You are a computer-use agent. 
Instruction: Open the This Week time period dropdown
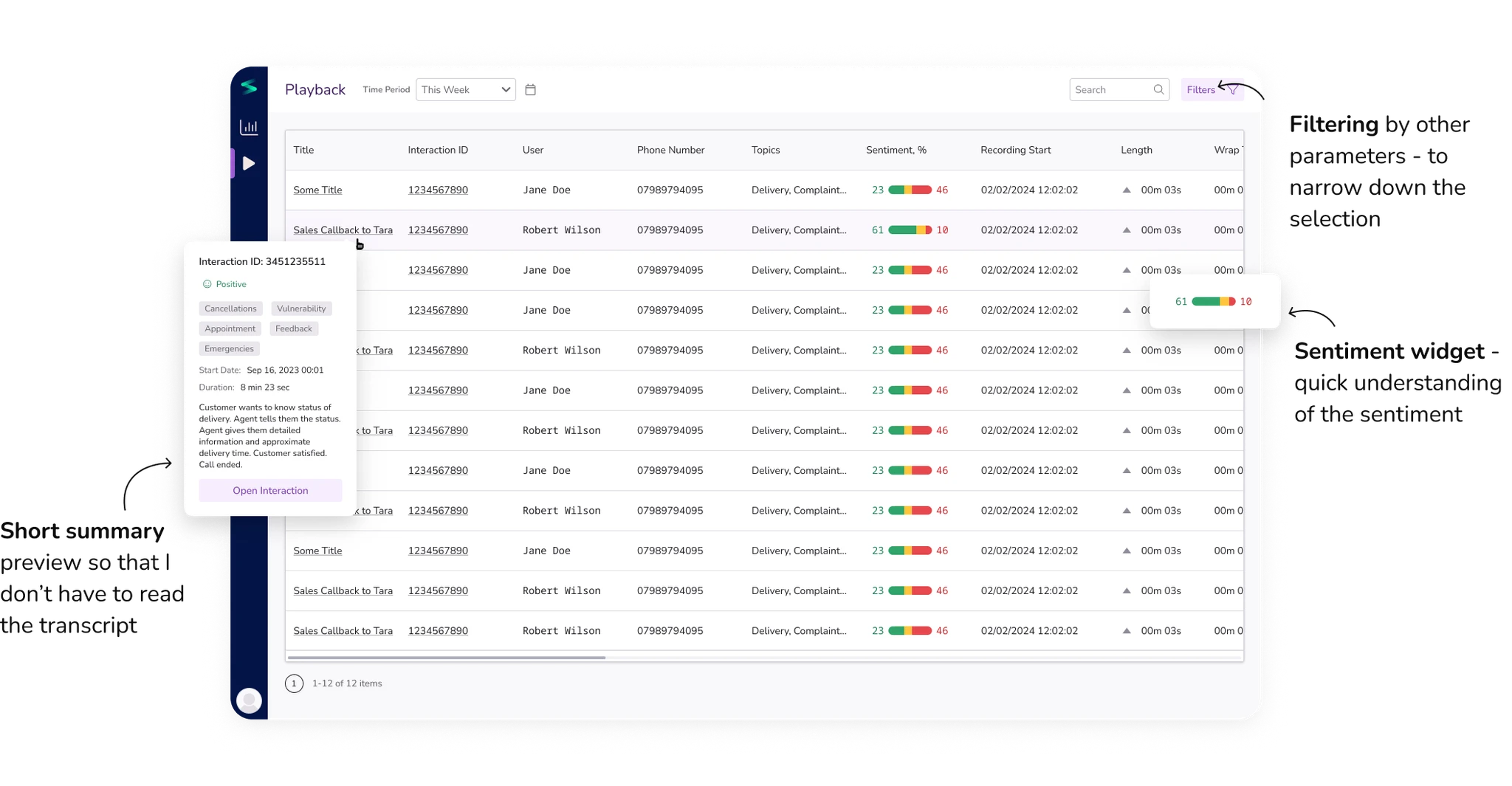point(465,89)
